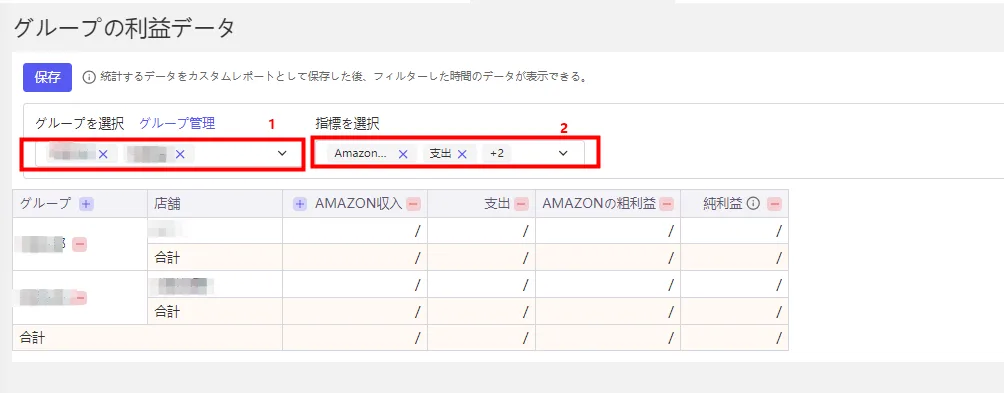Click the グループの利益データ page title
Viewport: 1004px width, 393px height.
point(124,28)
